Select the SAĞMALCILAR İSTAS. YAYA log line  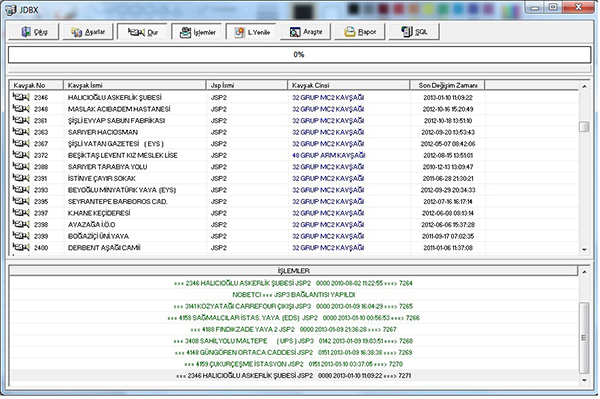(x=293, y=318)
